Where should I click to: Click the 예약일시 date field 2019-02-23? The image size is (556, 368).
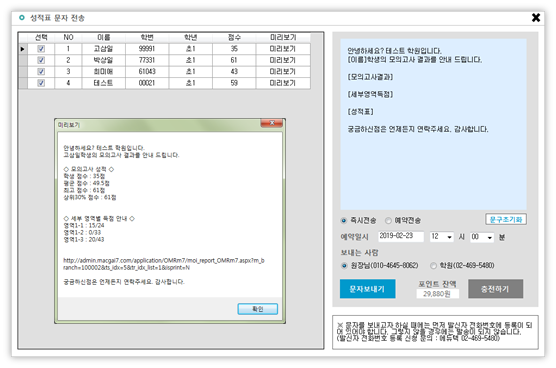coord(401,236)
